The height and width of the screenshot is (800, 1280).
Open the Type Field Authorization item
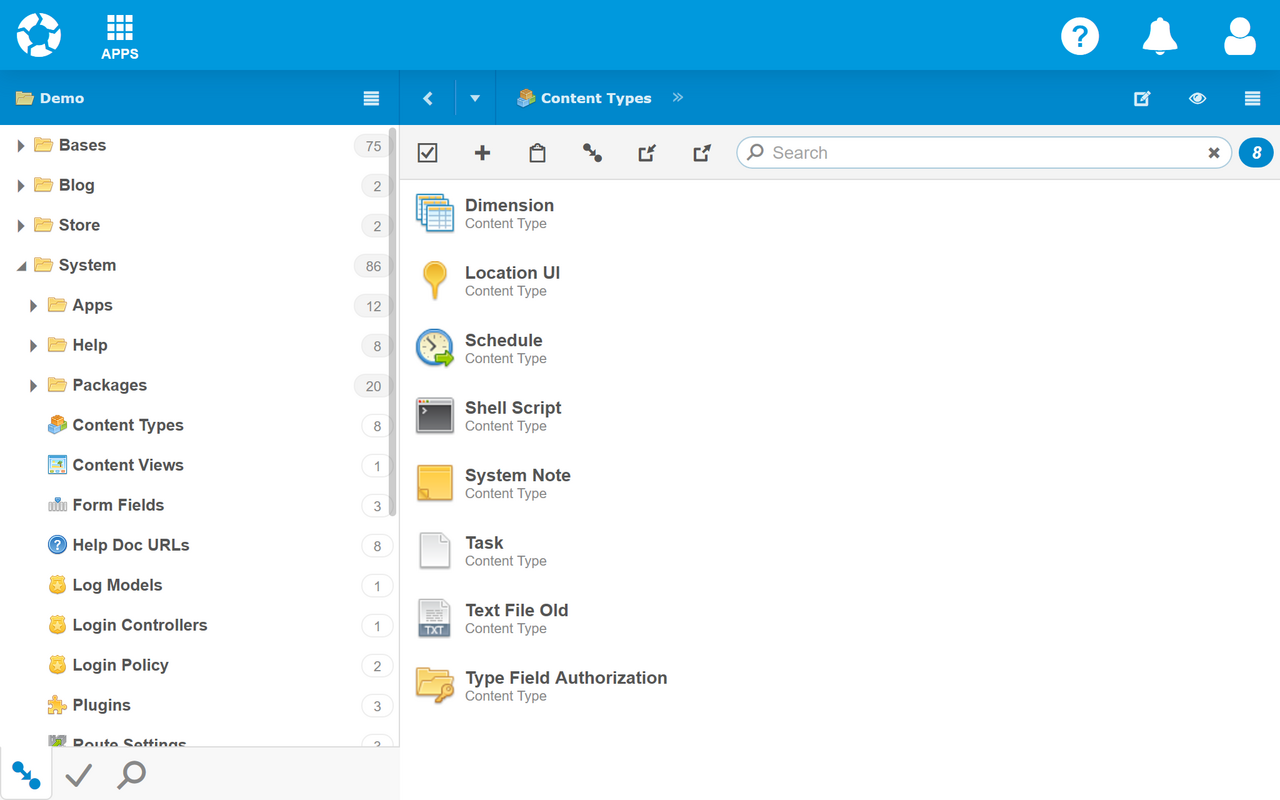[565, 678]
